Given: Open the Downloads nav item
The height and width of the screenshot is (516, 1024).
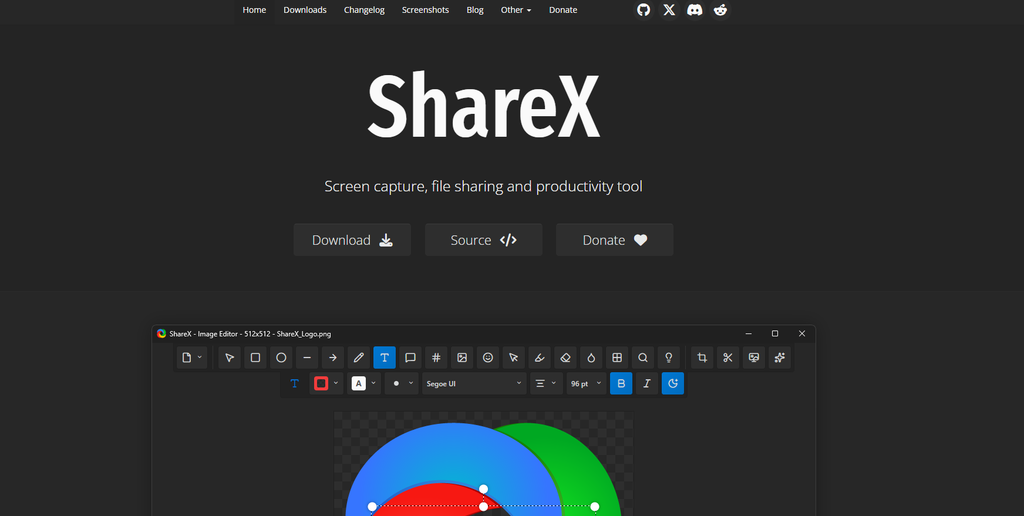Looking at the screenshot, I should [305, 10].
